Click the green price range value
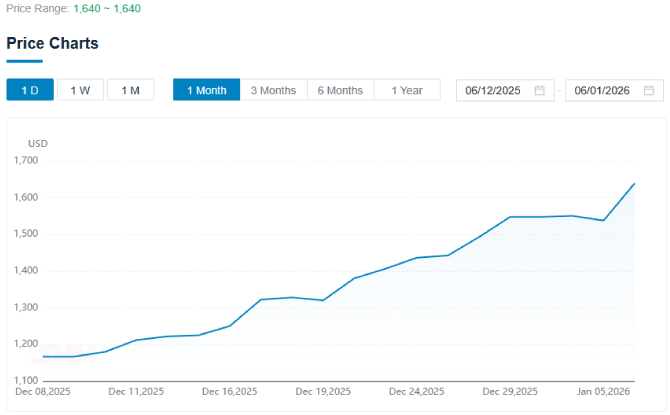Viewport: 670px width, 415px height. (x=107, y=8)
